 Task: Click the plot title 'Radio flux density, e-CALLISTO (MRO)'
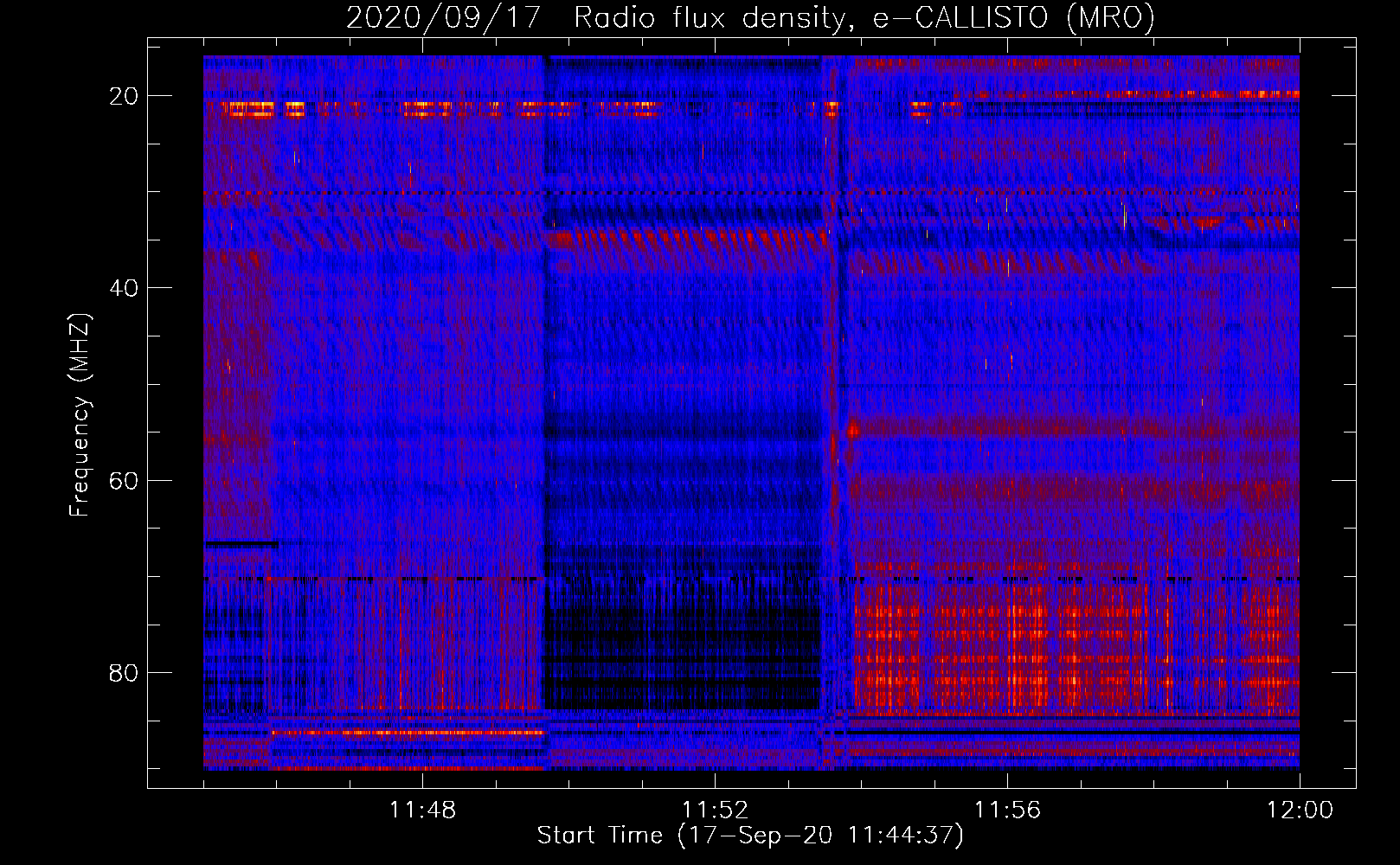click(x=864, y=17)
